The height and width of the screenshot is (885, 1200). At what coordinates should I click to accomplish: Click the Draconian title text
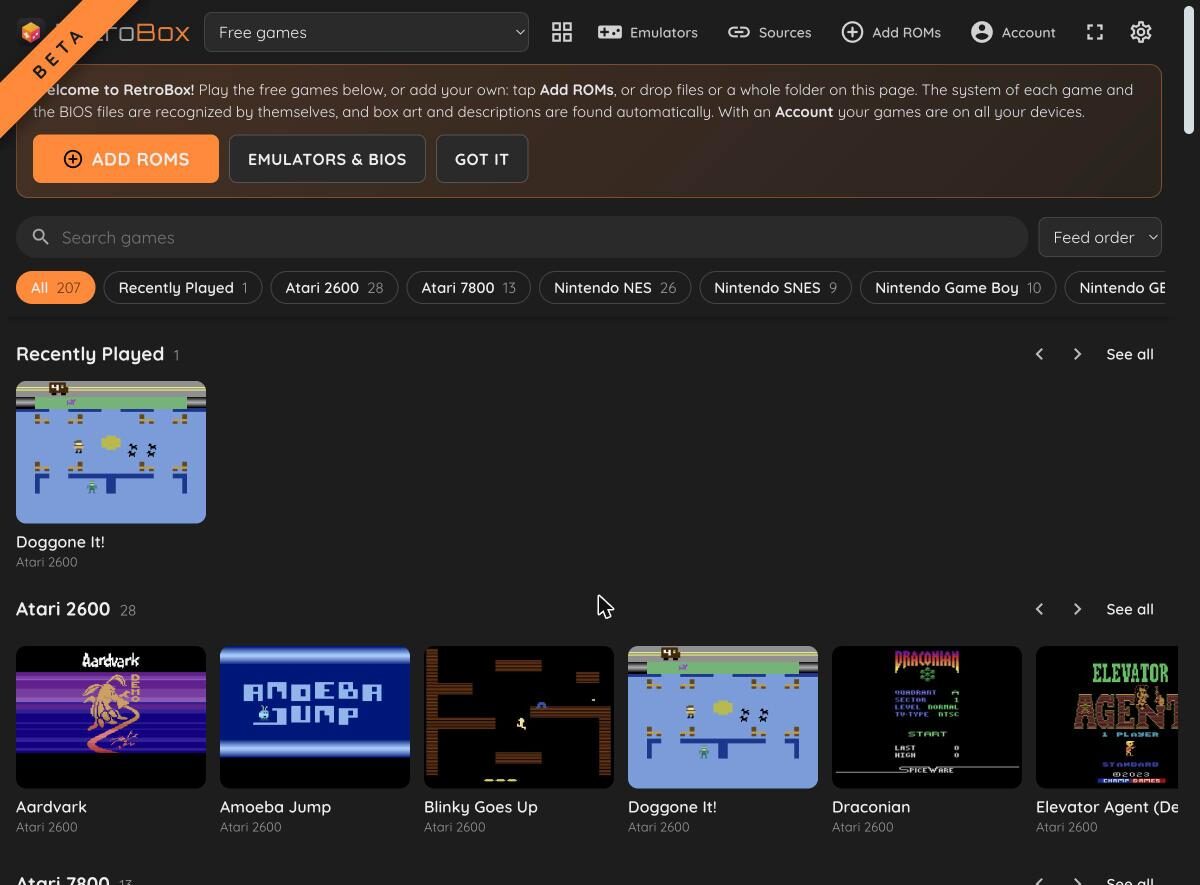(871, 807)
